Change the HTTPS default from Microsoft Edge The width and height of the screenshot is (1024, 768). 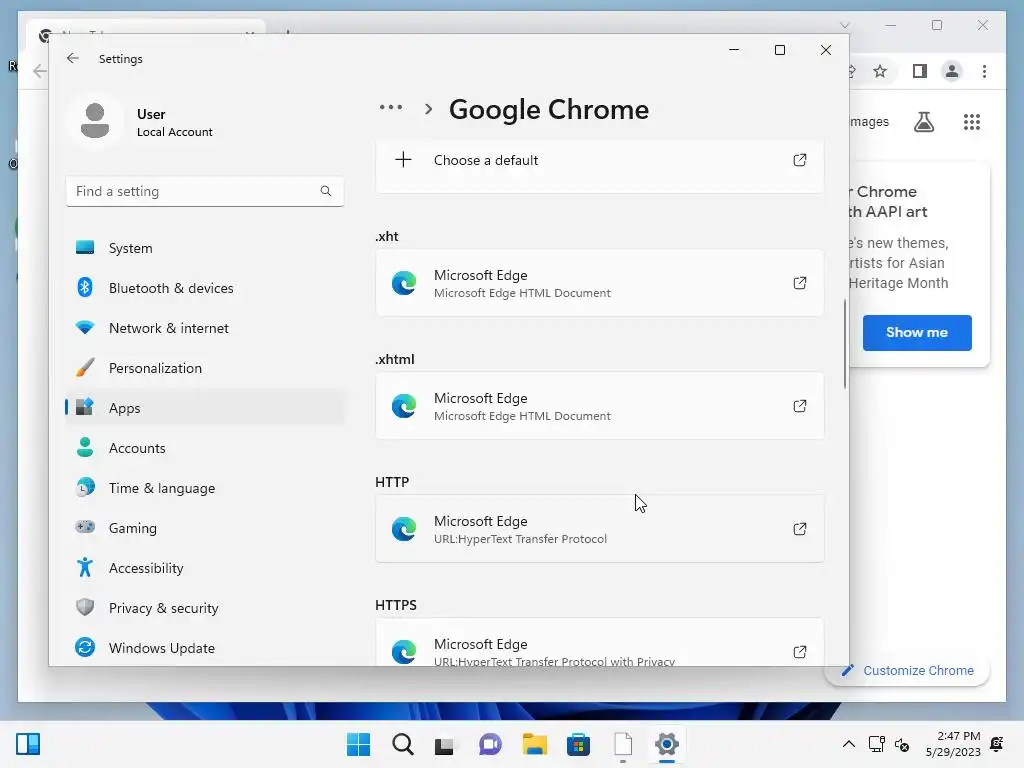[x=600, y=642]
